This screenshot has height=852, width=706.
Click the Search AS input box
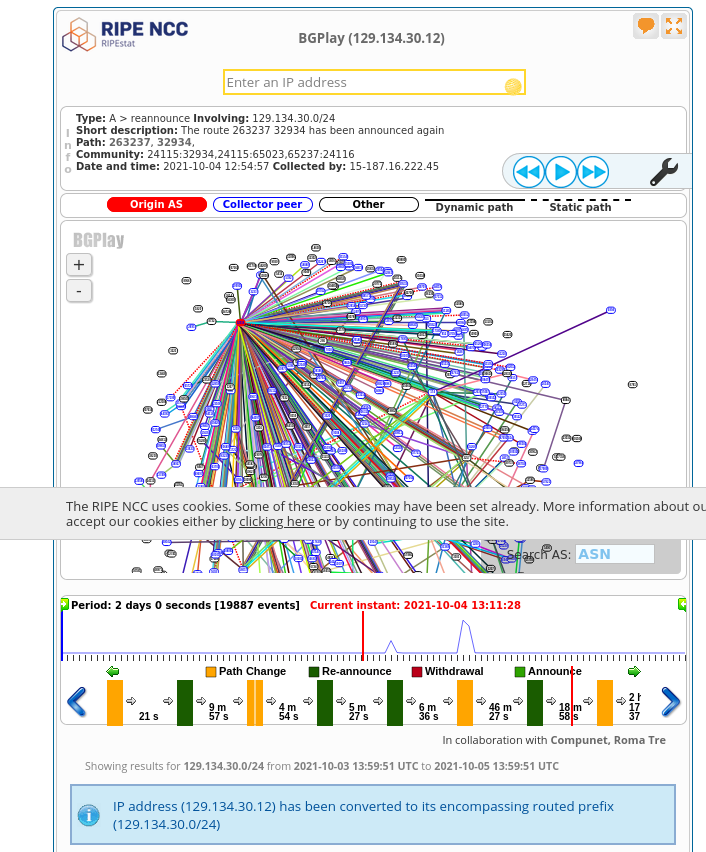pyautogui.click(x=614, y=554)
